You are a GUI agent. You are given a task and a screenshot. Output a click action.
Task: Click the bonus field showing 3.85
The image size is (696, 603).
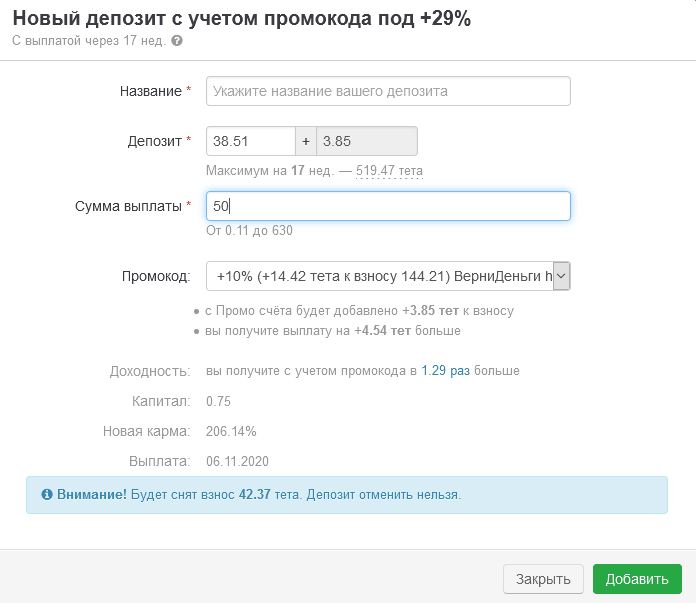(x=367, y=141)
